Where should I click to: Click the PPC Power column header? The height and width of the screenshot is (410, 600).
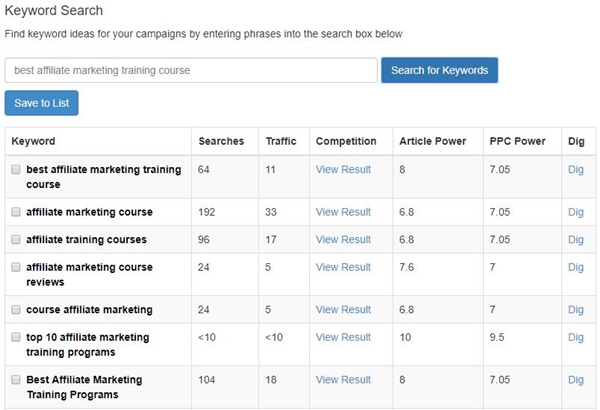pos(517,141)
